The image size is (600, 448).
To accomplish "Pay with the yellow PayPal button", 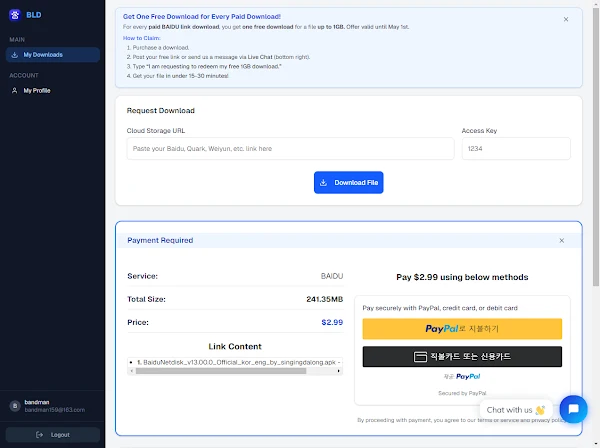I will 462,329.
